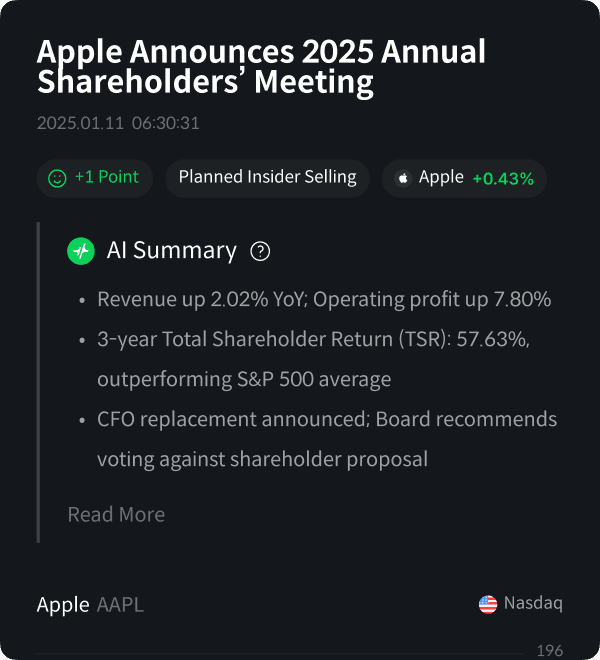Screen dimensions: 600x660
Task: Click the green AI sparkle icon
Action: tap(81, 251)
